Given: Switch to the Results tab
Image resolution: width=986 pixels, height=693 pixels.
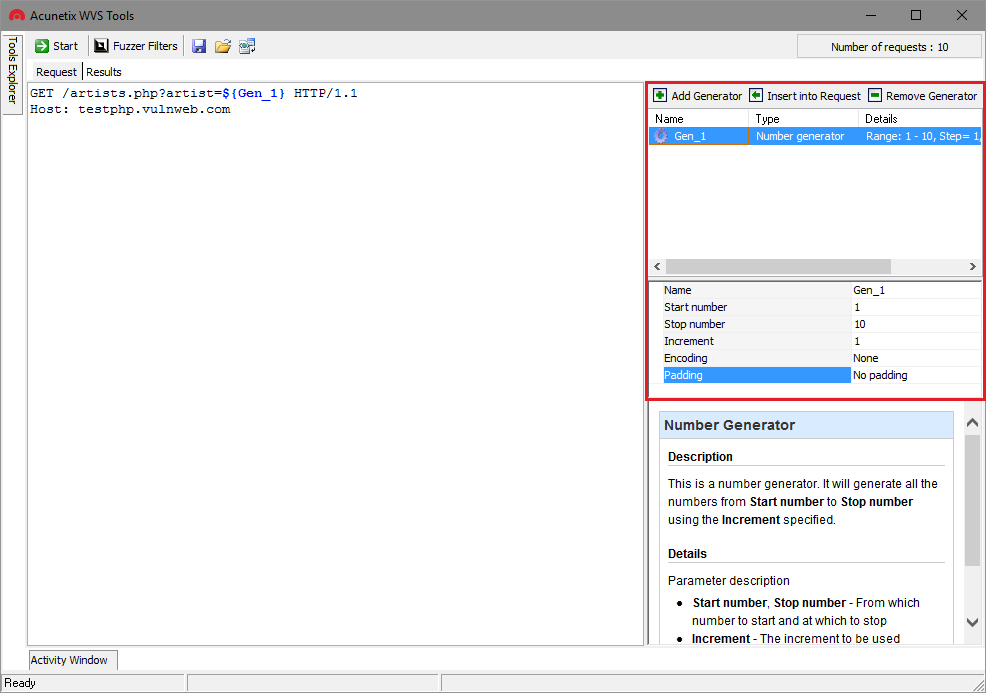Looking at the screenshot, I should click(x=104, y=72).
